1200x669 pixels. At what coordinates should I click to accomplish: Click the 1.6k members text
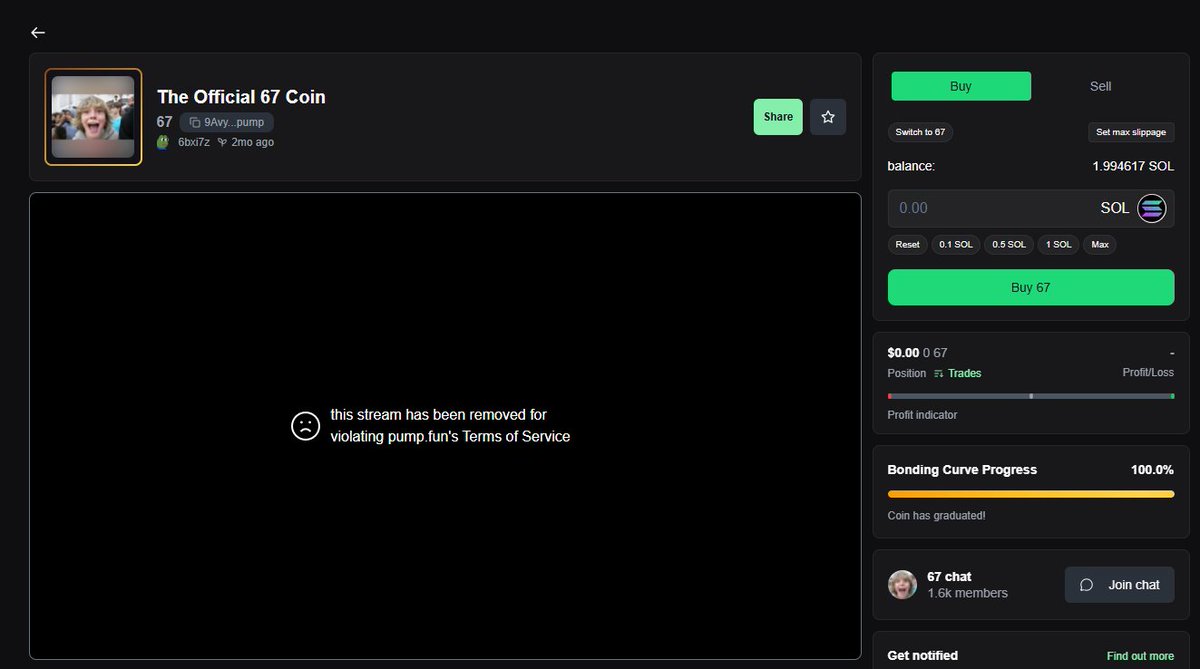click(967, 593)
